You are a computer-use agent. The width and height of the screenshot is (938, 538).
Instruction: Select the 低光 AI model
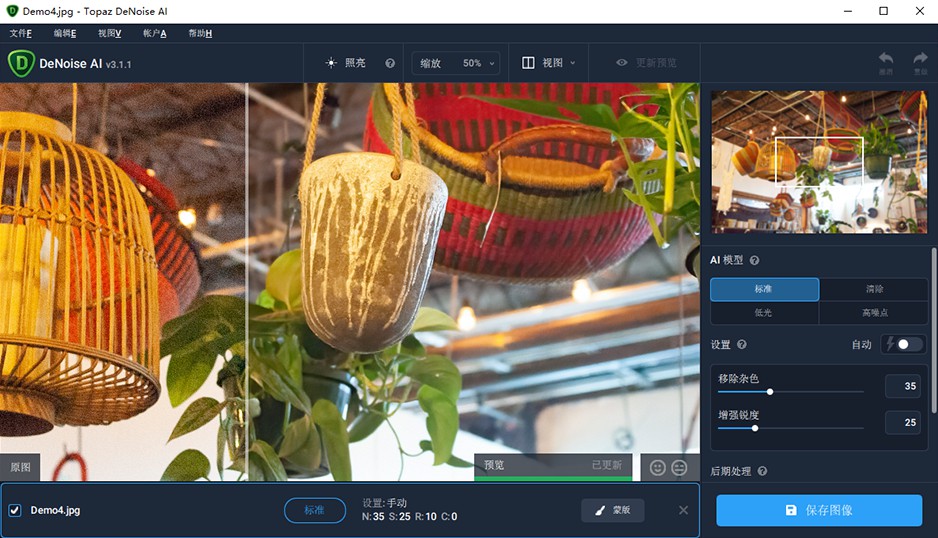[765, 312]
